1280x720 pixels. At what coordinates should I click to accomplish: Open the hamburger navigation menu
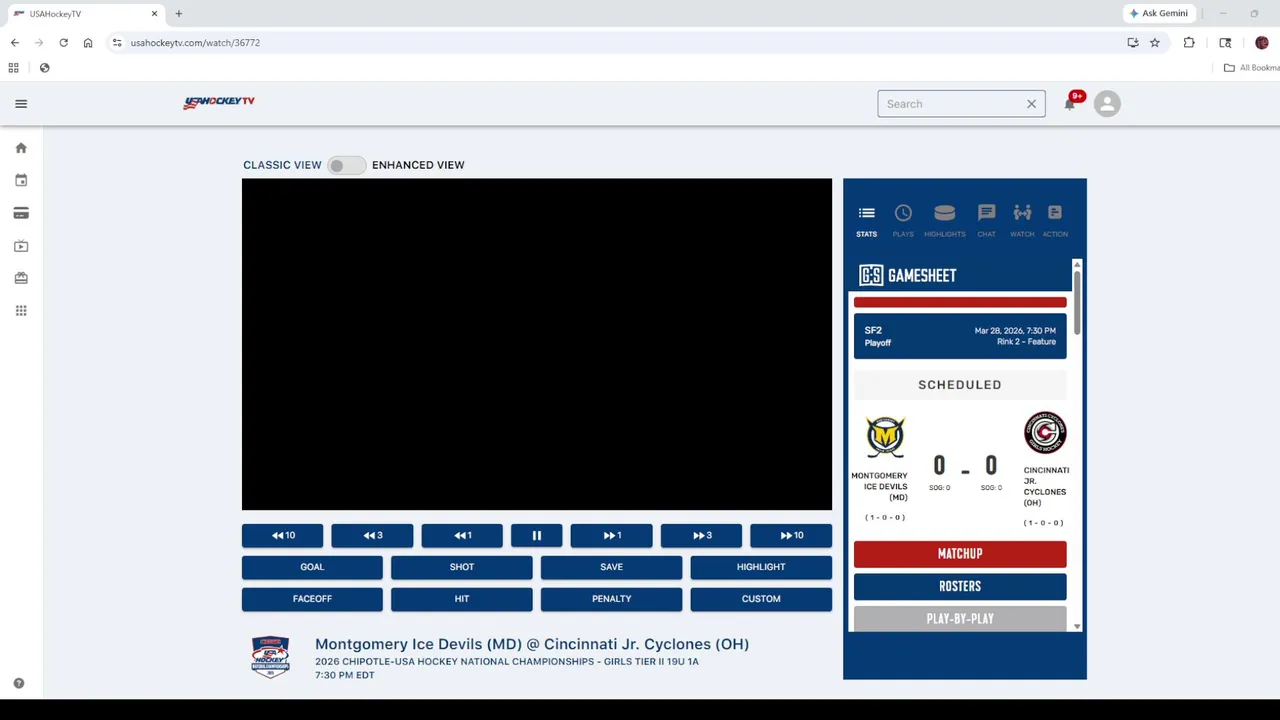click(x=21, y=104)
